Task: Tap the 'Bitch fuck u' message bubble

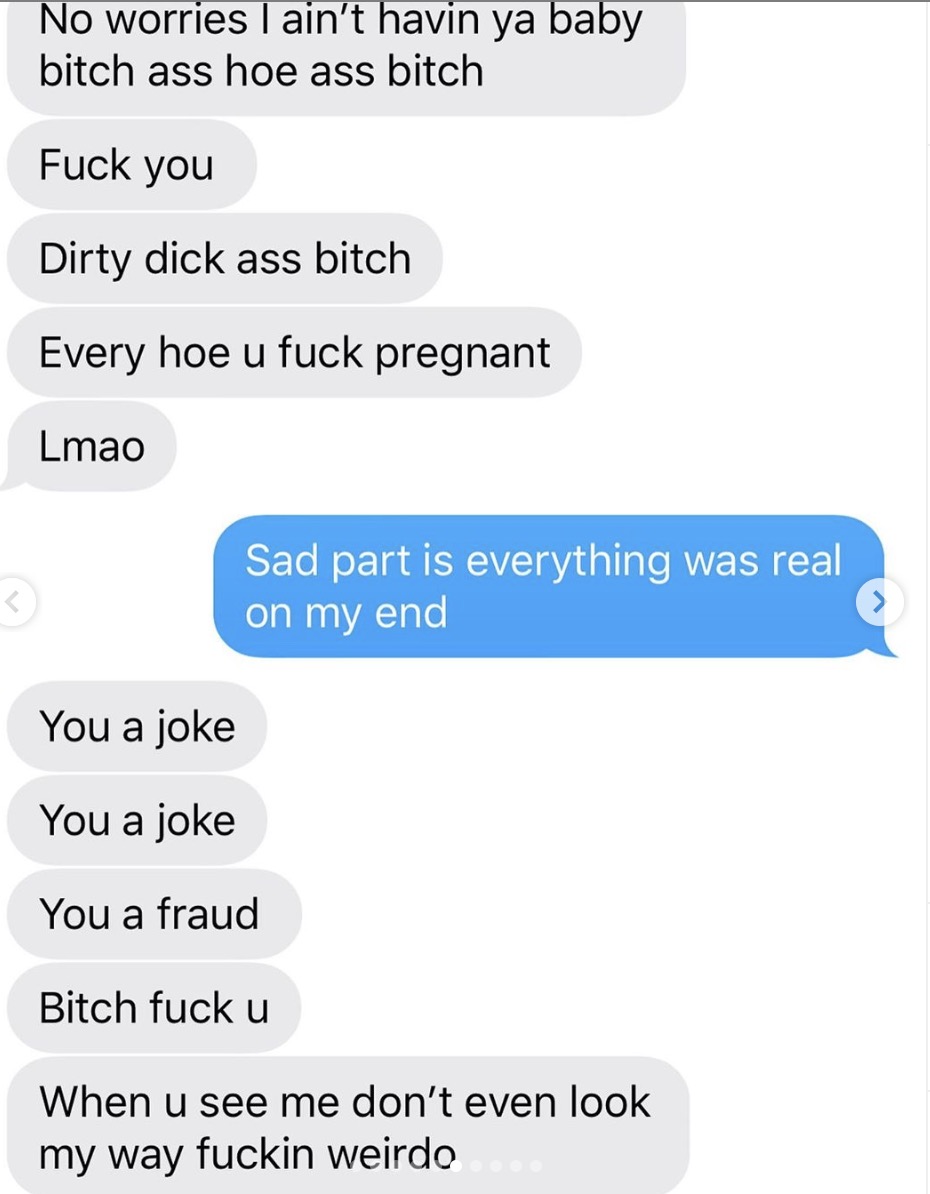Action: pos(154,1007)
